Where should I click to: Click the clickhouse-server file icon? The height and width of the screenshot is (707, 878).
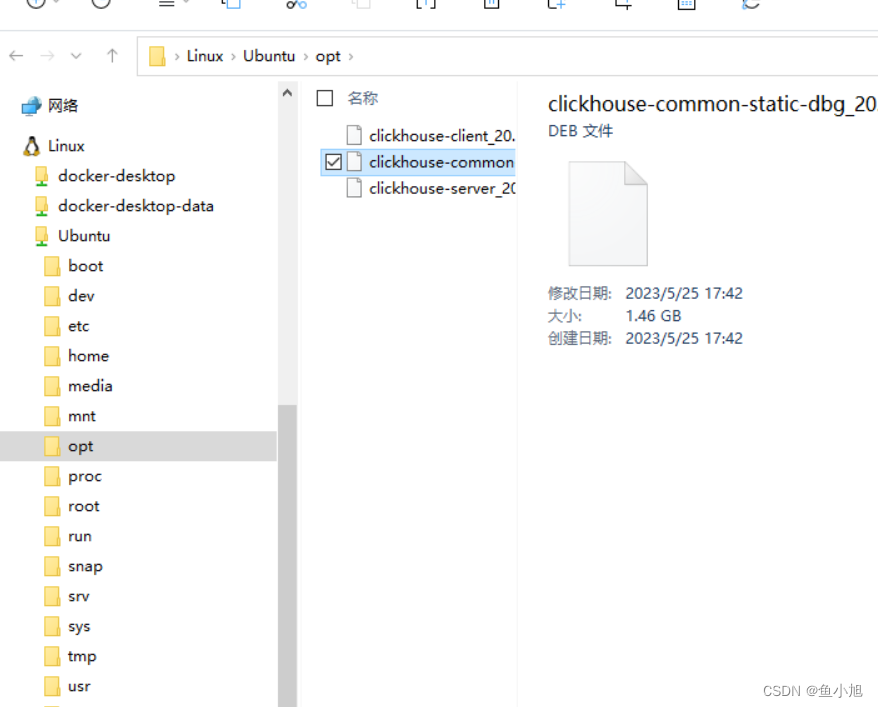pyautogui.click(x=354, y=188)
